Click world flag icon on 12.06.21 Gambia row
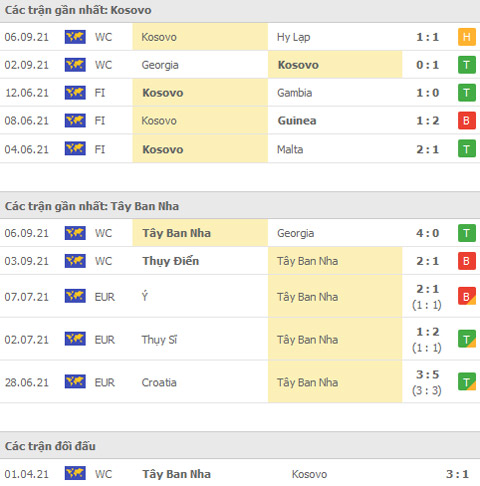The image size is (480, 486). point(75,93)
